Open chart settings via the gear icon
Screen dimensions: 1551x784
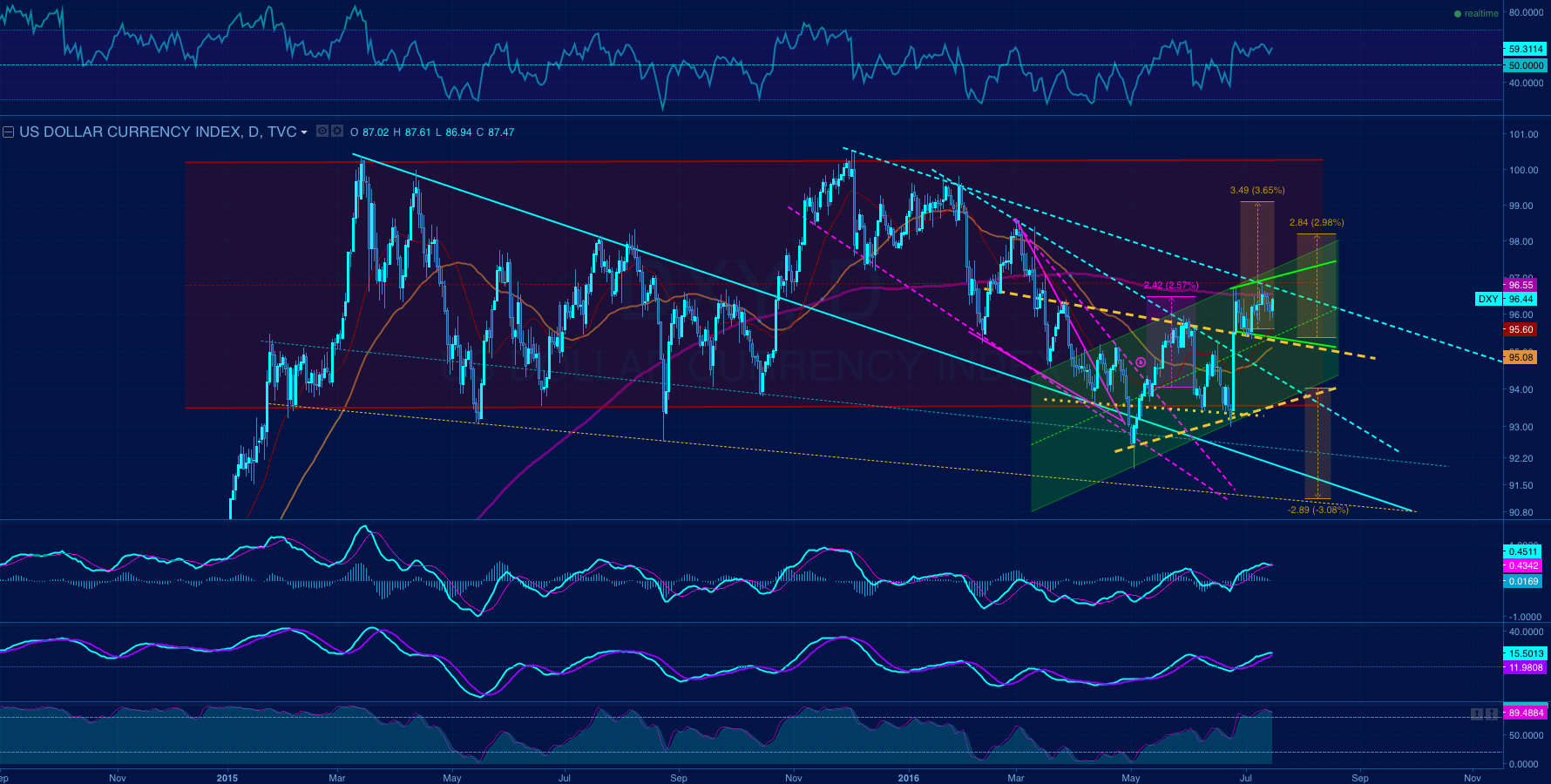(336, 132)
